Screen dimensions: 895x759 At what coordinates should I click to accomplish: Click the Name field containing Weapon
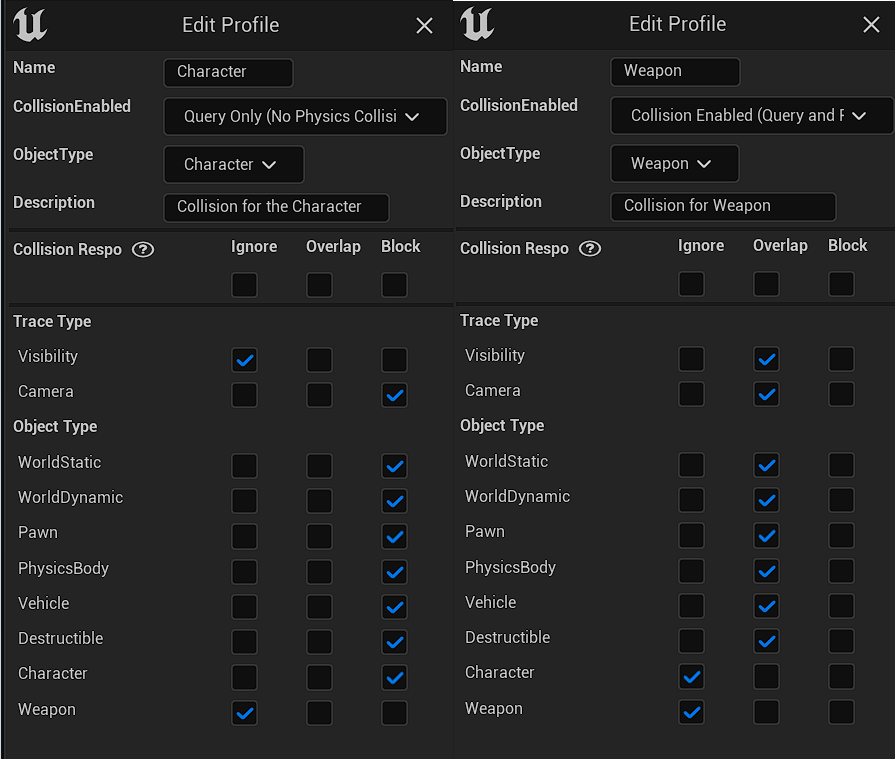point(675,71)
